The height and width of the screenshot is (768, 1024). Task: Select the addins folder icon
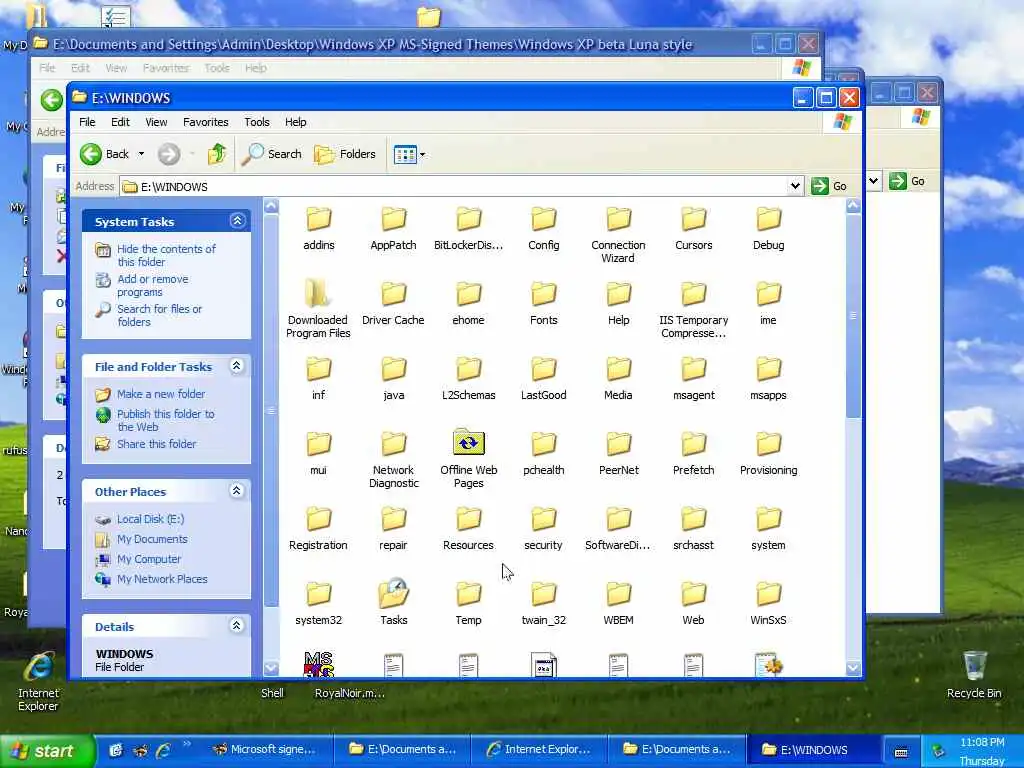(x=319, y=219)
